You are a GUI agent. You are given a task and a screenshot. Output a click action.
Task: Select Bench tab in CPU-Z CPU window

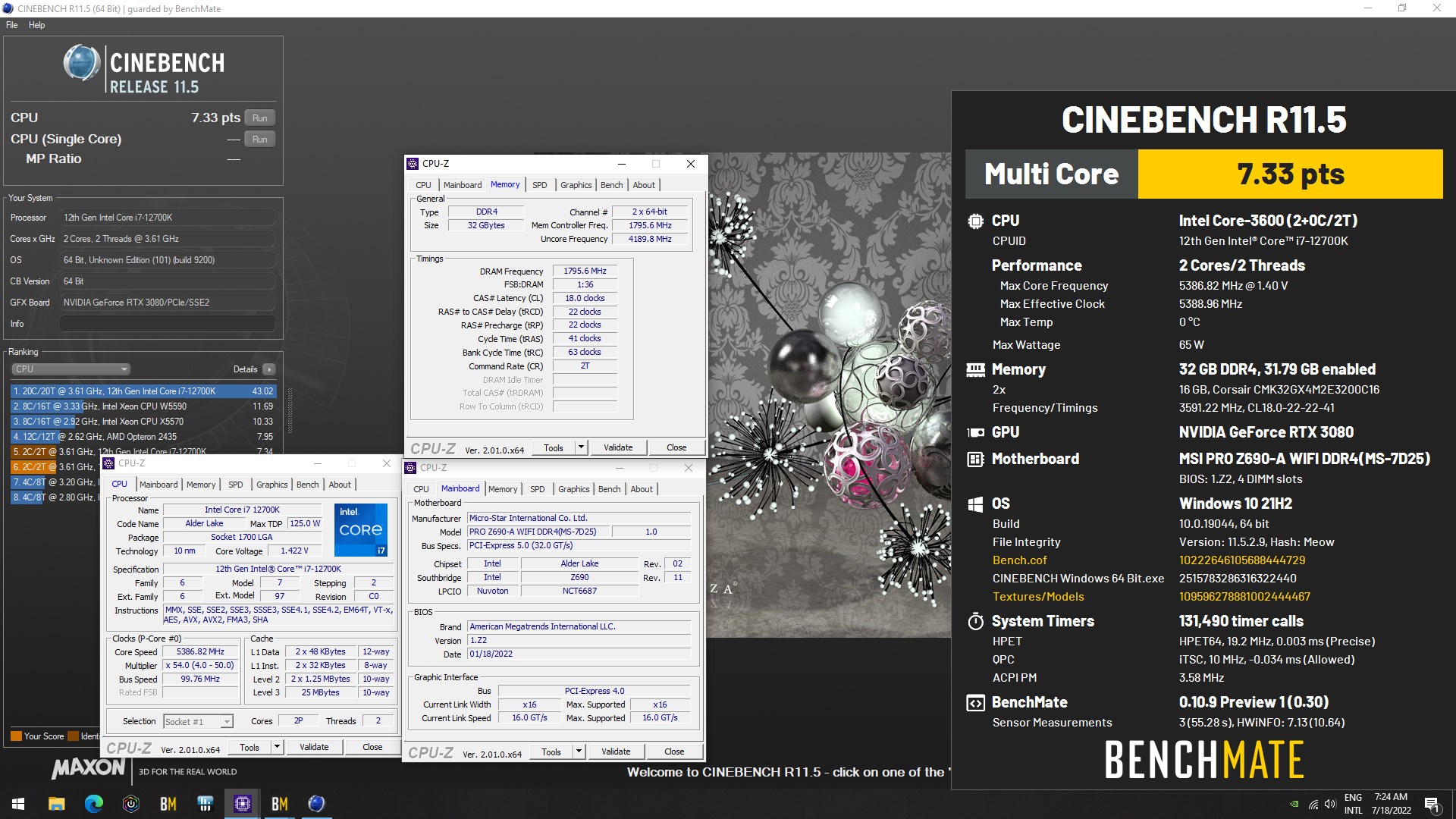pos(307,485)
